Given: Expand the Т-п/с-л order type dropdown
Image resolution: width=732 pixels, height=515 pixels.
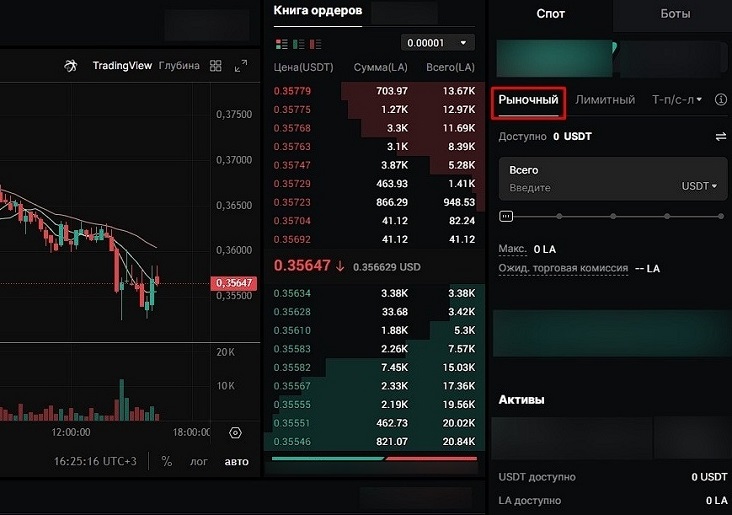Looking at the screenshot, I should pos(677,100).
